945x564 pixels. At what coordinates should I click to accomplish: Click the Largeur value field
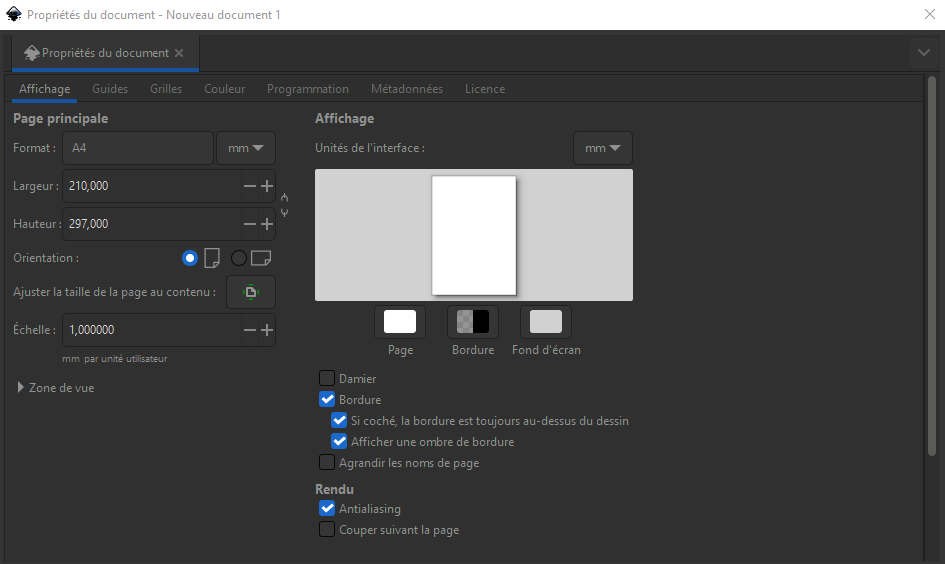coord(152,186)
